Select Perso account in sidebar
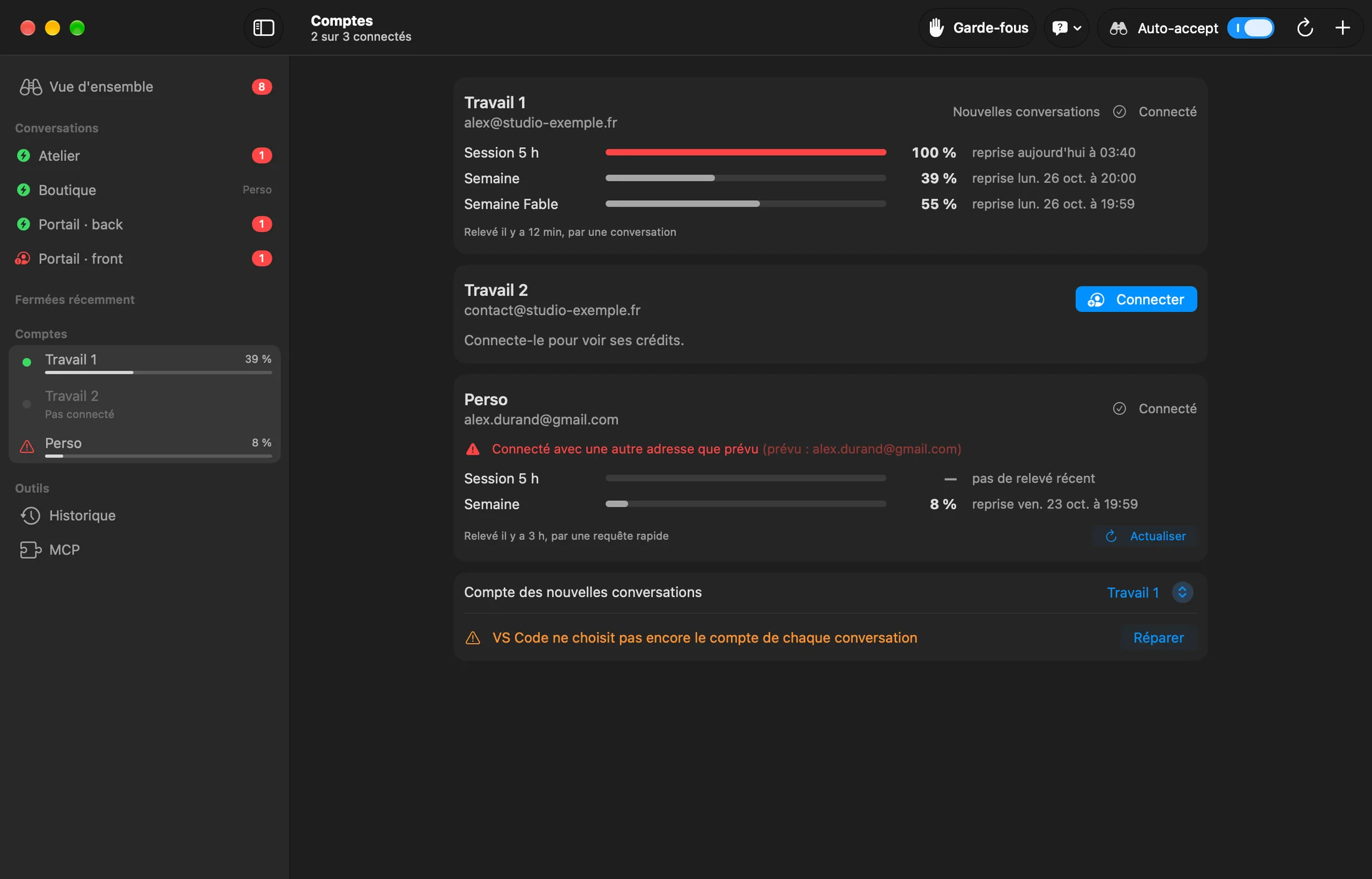 click(x=145, y=446)
